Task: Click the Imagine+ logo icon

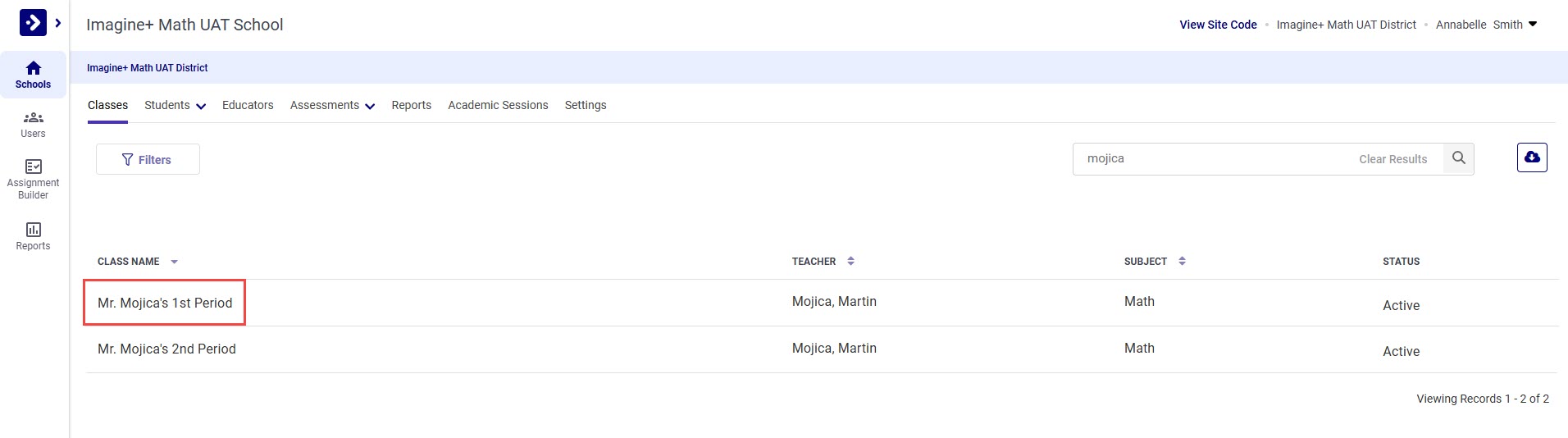Action: click(33, 23)
